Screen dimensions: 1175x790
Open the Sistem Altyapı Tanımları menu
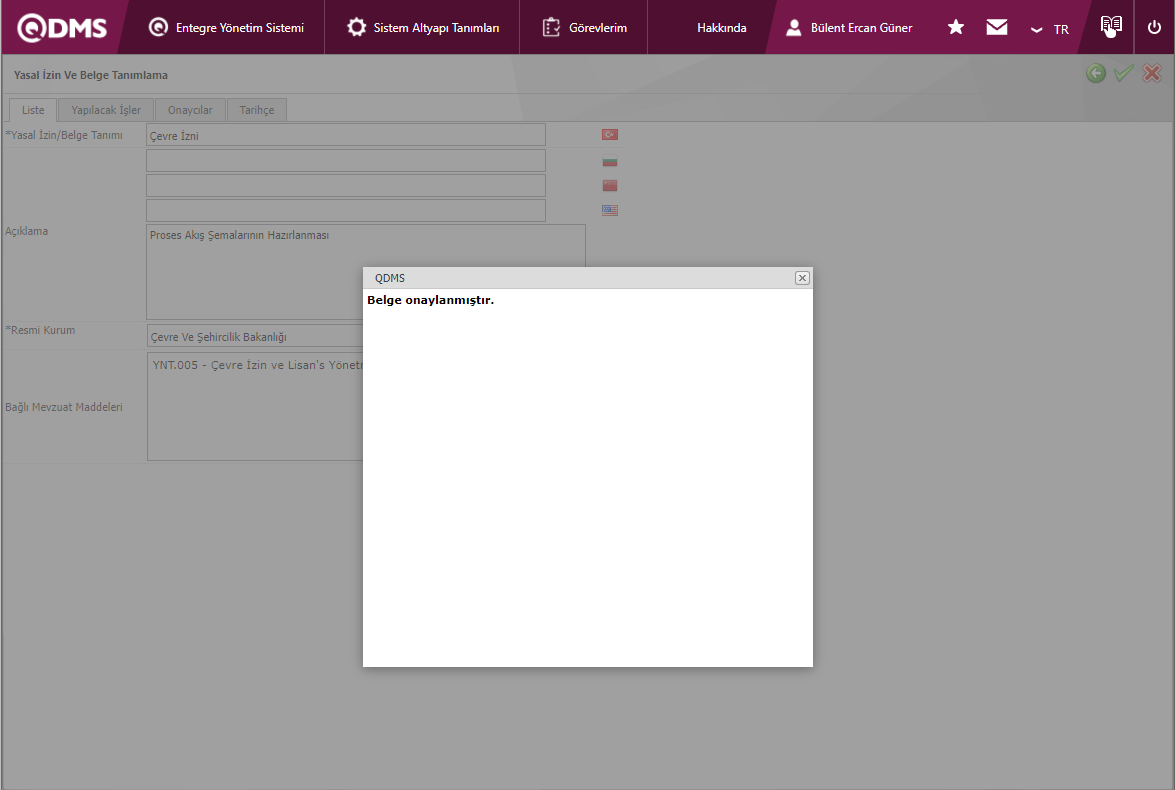tap(423, 28)
